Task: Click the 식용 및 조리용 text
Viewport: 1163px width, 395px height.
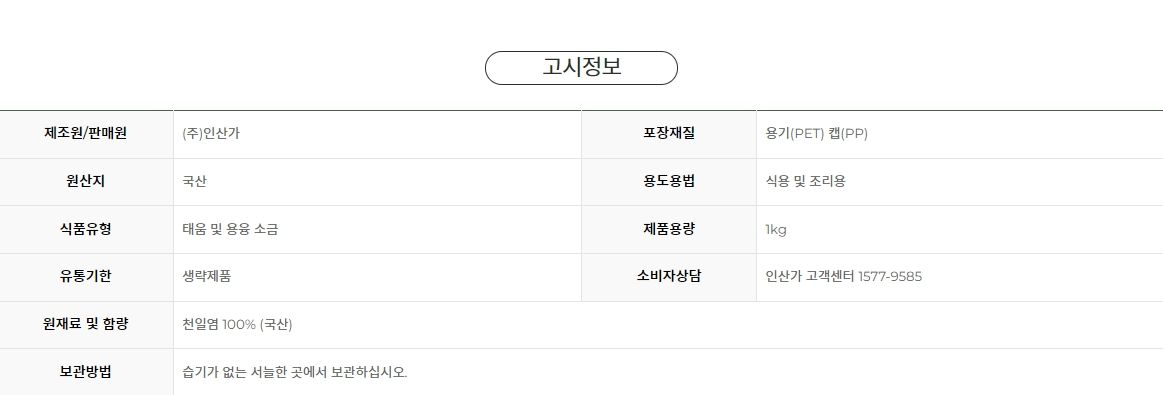Action: coord(805,182)
